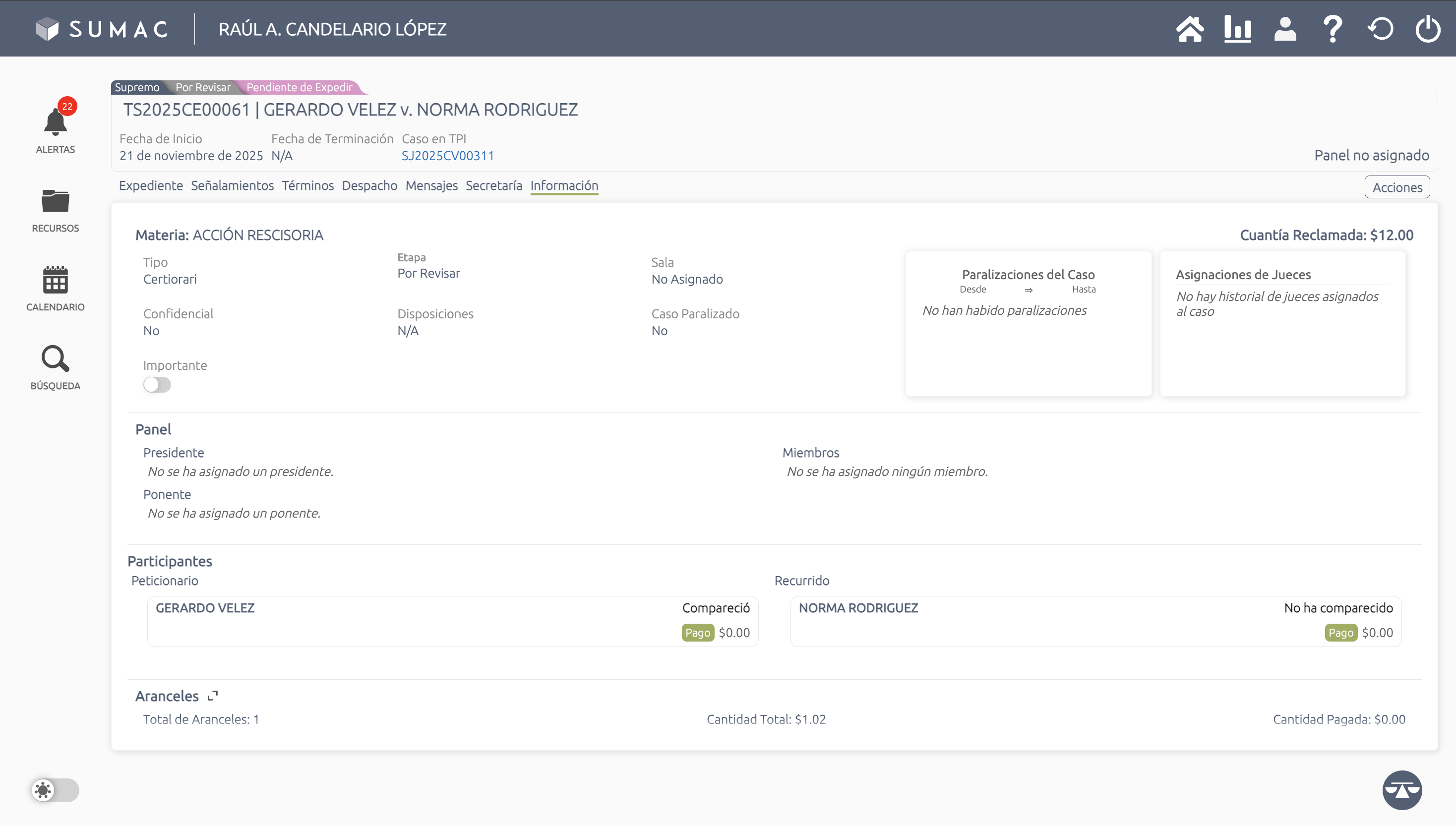Open the statistics bar chart icon
The height and width of the screenshot is (826, 1456).
coord(1237,29)
